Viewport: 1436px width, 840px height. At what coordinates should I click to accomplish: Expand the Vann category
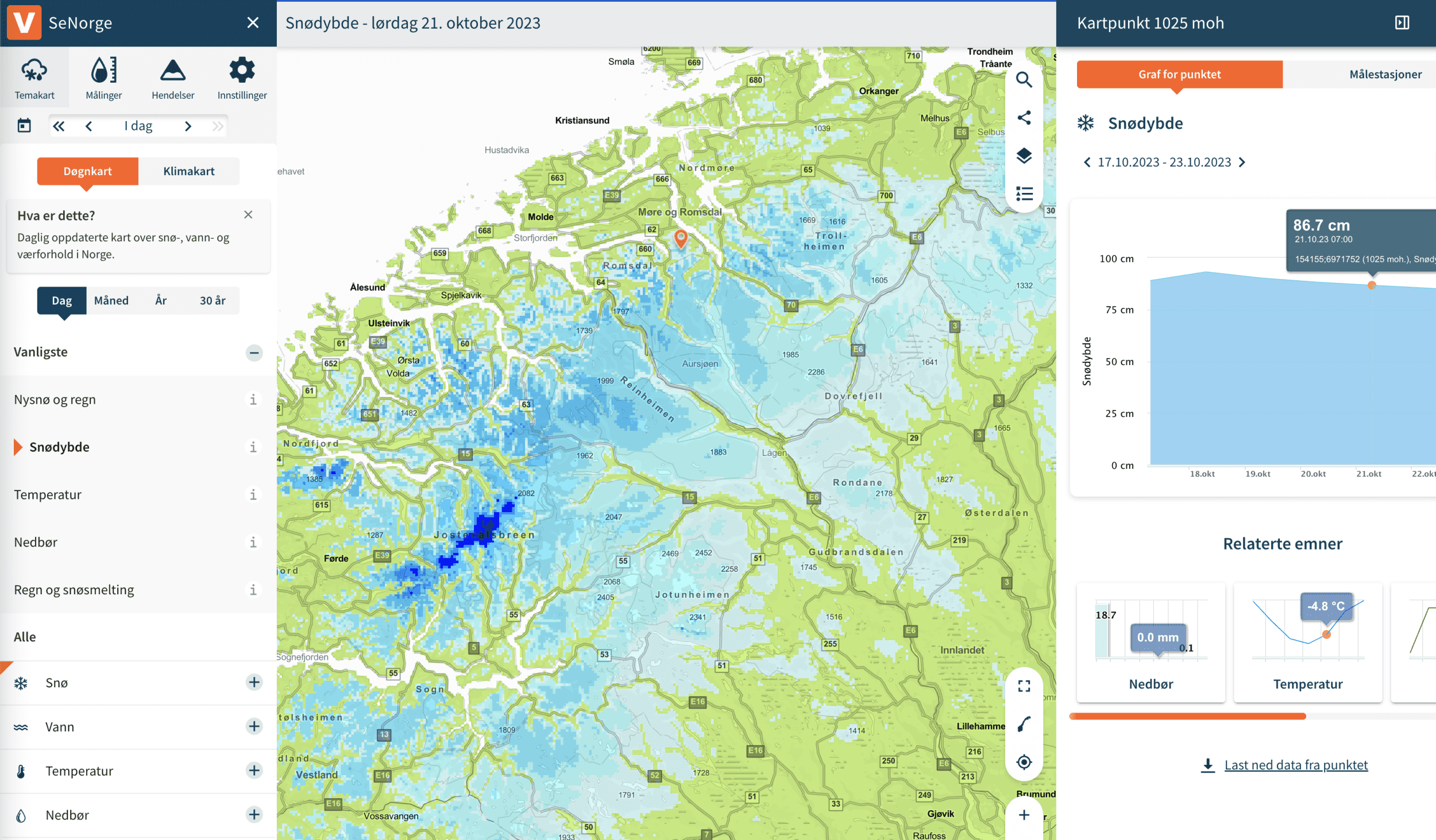[x=254, y=726]
